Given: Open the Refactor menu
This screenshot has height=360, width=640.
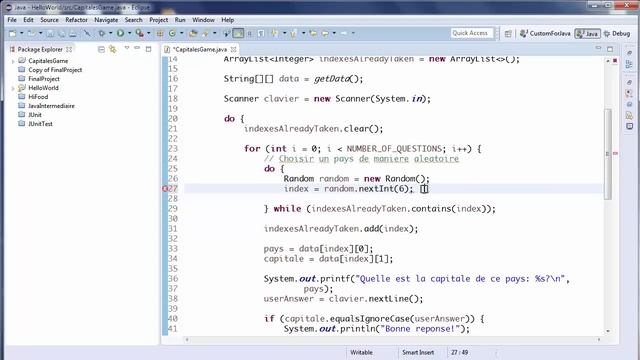Looking at the screenshot, I should pos(76,20).
